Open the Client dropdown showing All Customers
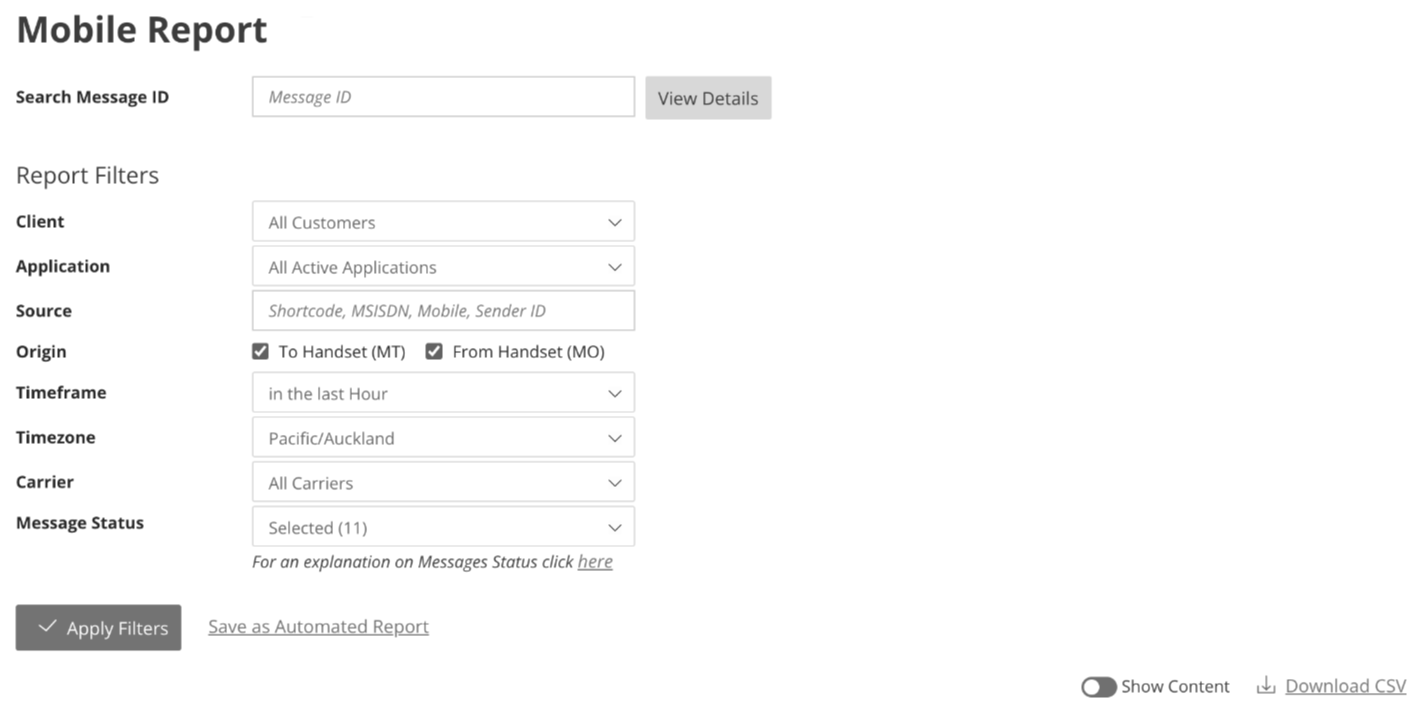Viewport: 1421px width, 703px height. pos(443,222)
